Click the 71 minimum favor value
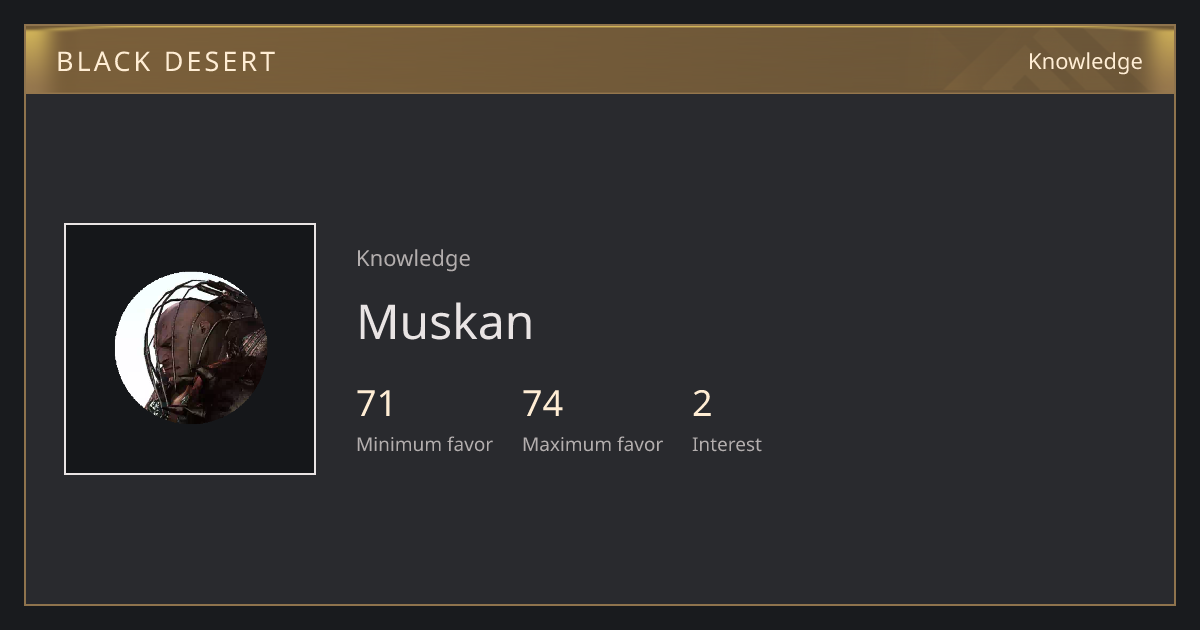This screenshot has height=630, width=1200. [x=376, y=404]
